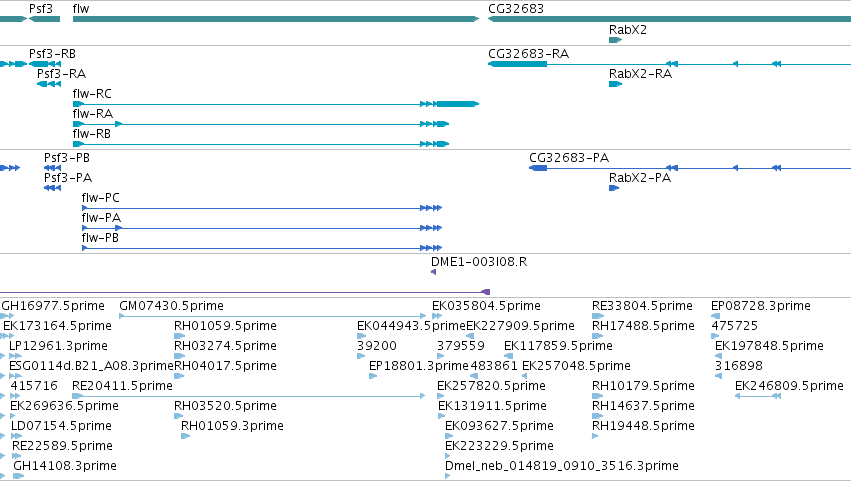Click the Psf3 gene label

click(x=41, y=9)
